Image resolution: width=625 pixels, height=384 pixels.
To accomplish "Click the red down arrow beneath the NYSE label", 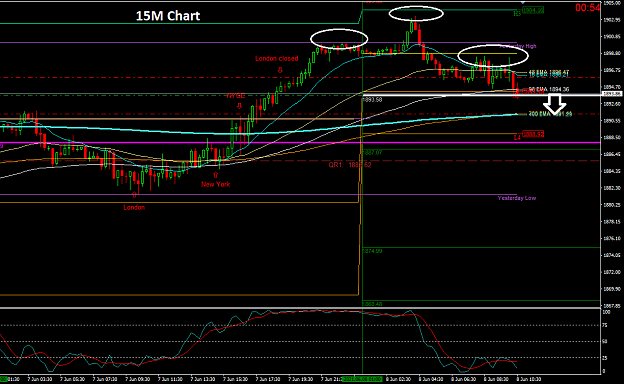I will 239,106.
